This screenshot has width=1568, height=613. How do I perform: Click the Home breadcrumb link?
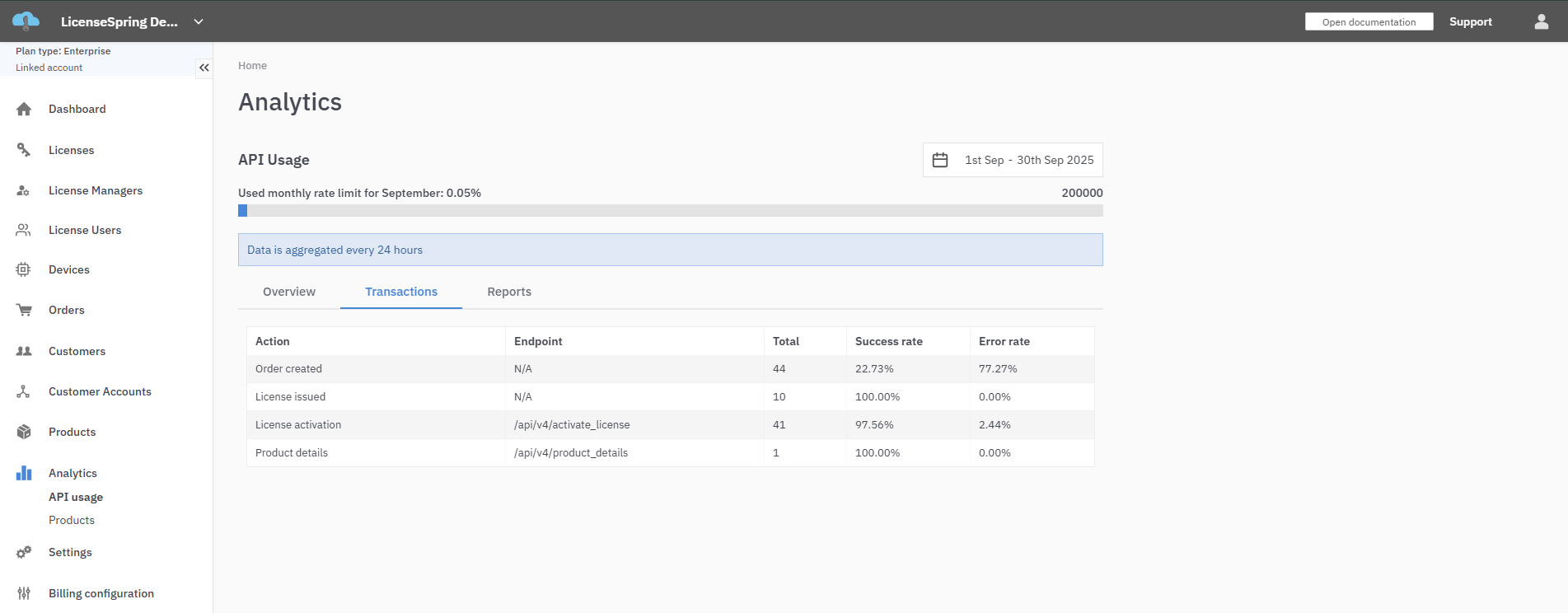(252, 66)
